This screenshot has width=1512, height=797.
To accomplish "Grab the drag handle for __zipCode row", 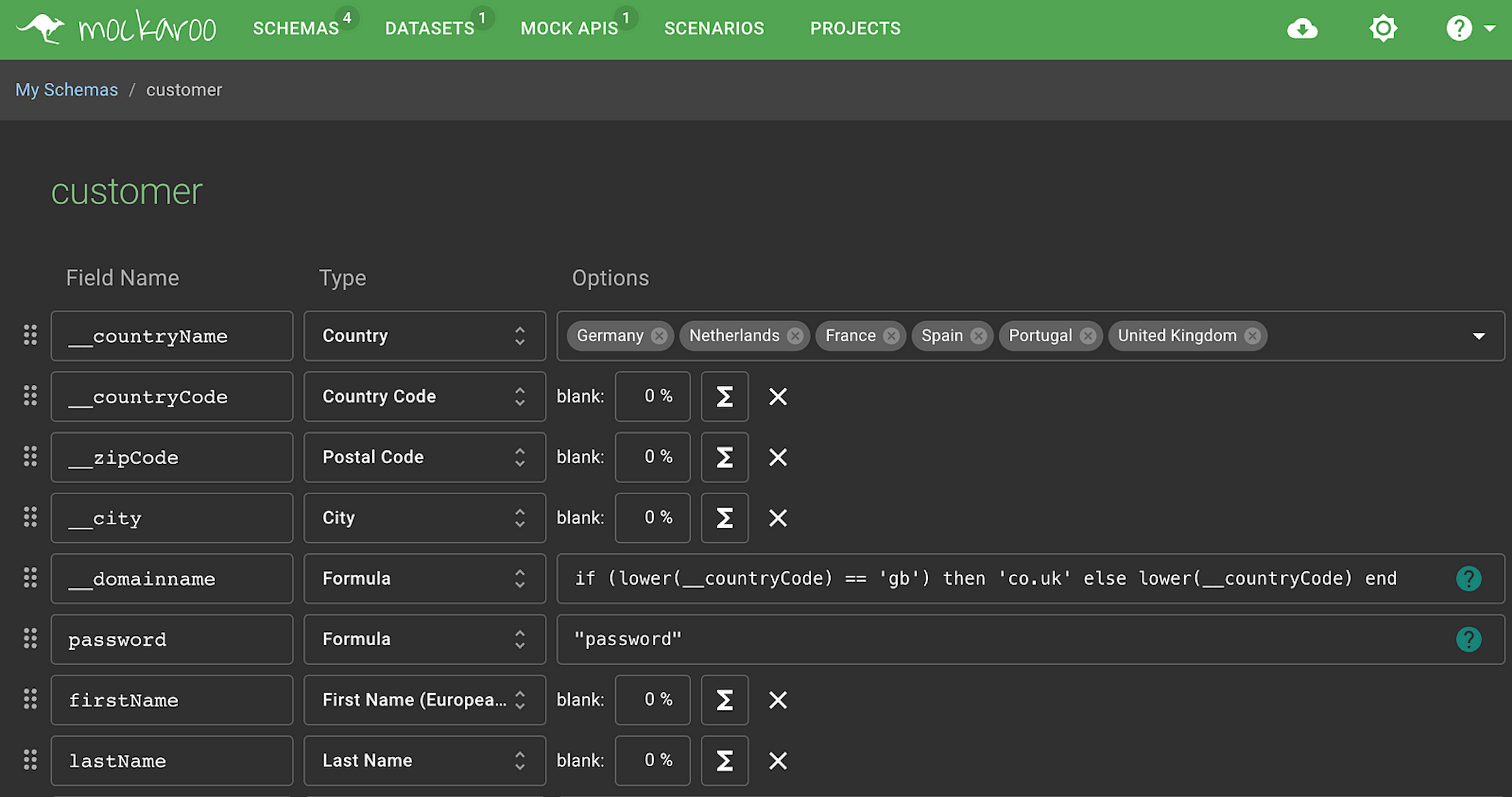I will click(30, 456).
